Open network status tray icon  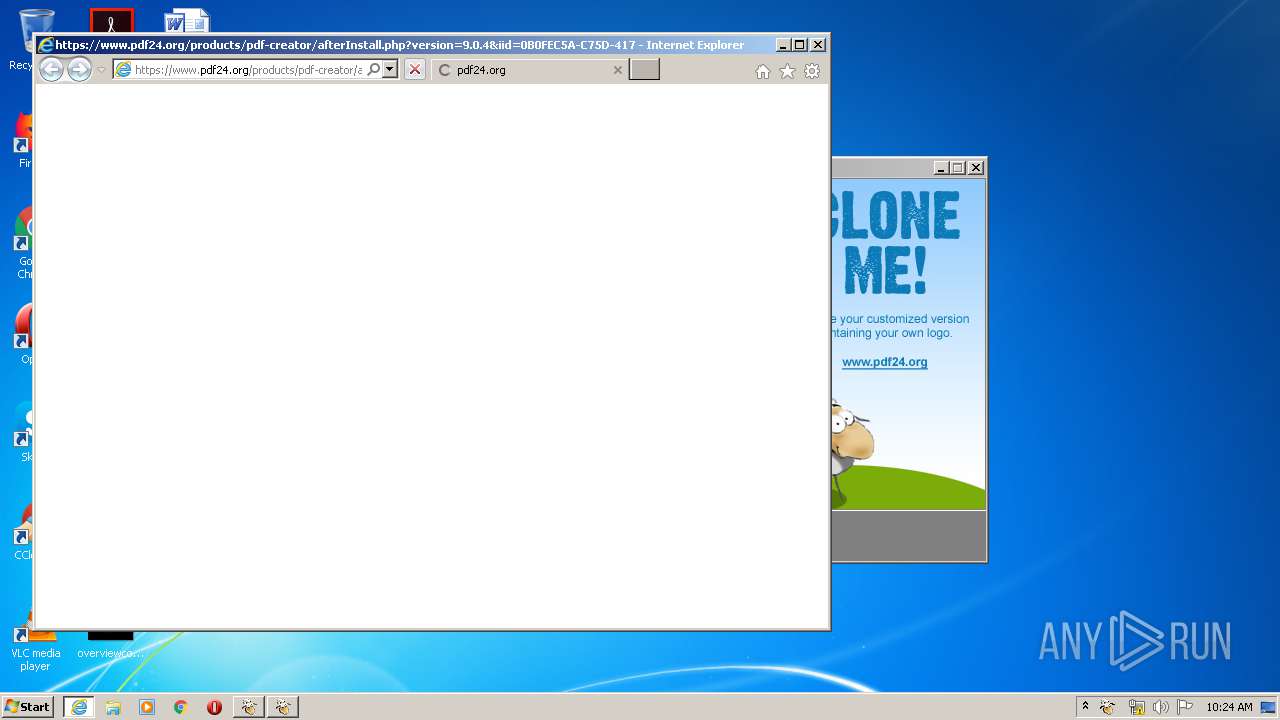(x=1136, y=707)
